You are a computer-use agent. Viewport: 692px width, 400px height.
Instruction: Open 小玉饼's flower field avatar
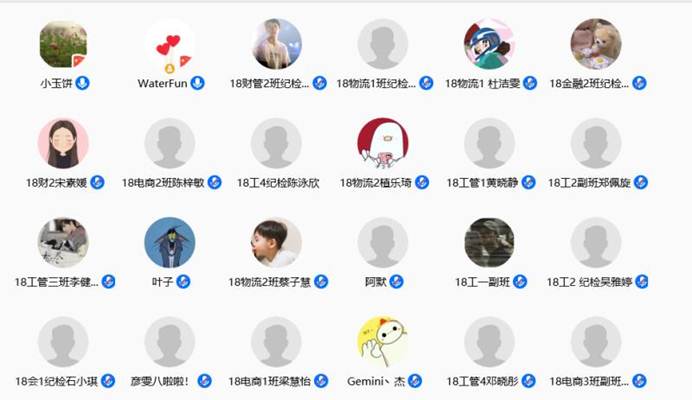click(63, 44)
